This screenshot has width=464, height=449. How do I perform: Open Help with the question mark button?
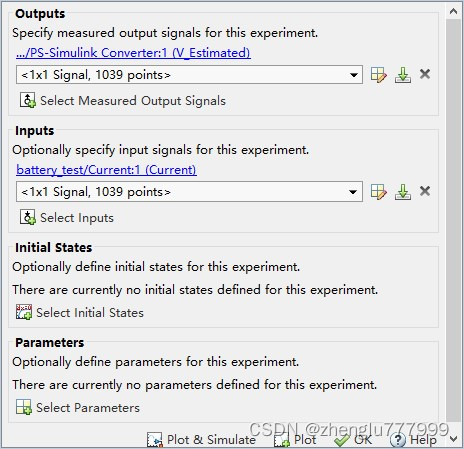(413, 440)
